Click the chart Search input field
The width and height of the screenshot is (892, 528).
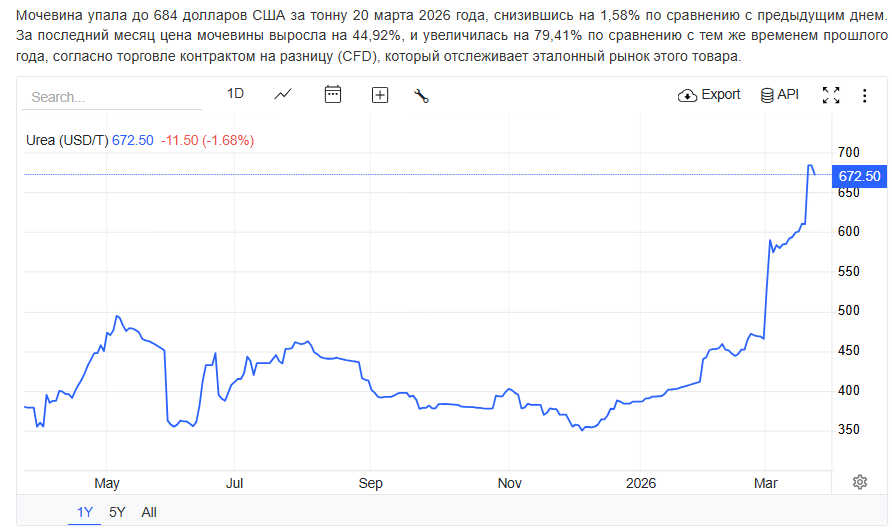pyautogui.click(x=115, y=97)
